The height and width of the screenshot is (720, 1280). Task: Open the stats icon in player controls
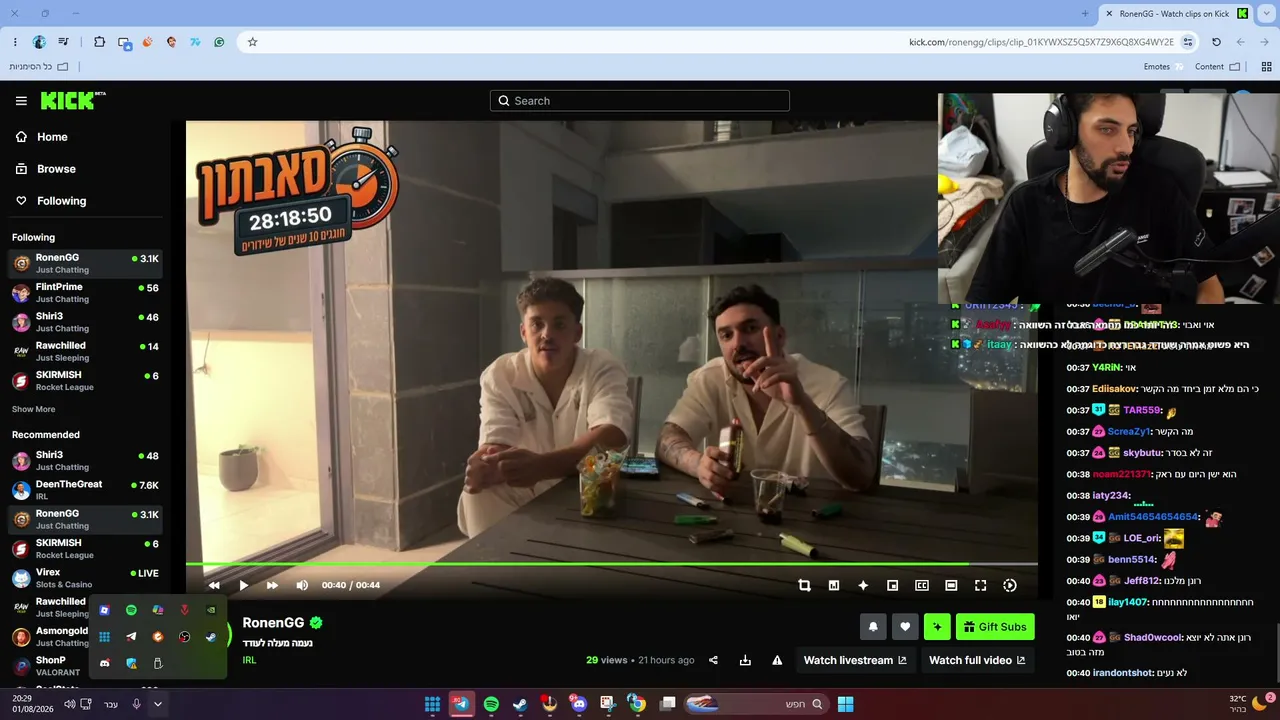click(834, 585)
